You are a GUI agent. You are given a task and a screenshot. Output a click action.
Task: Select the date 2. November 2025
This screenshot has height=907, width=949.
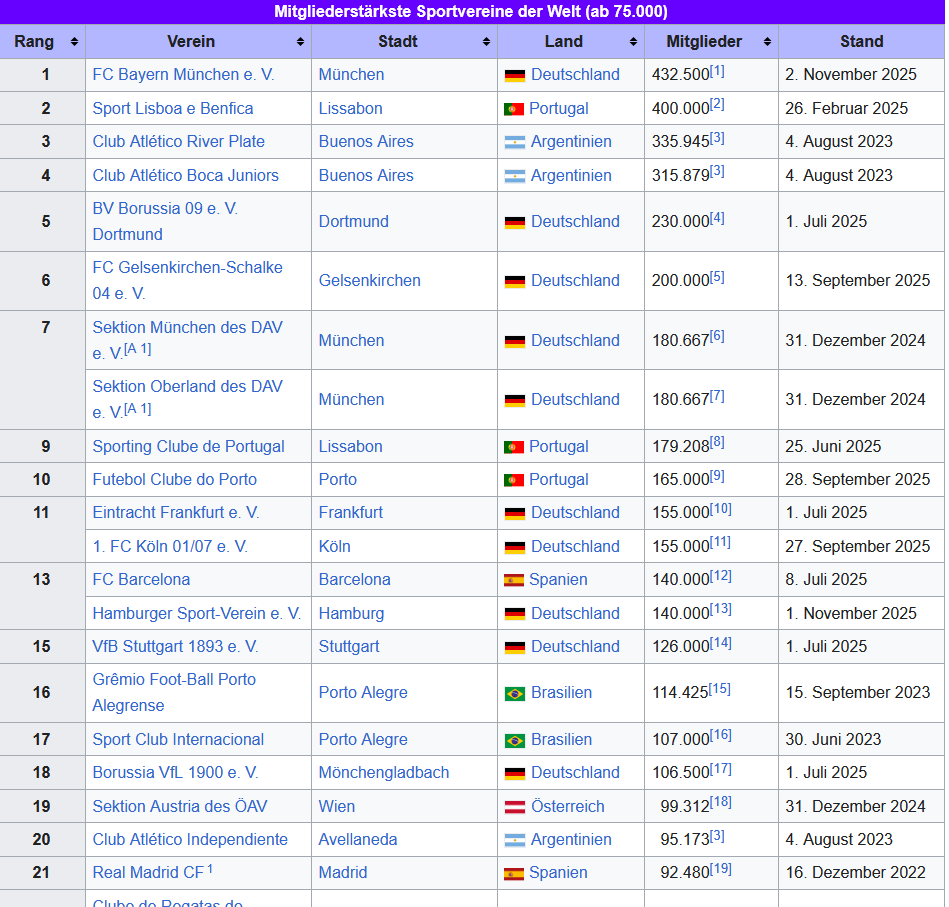tap(850, 74)
